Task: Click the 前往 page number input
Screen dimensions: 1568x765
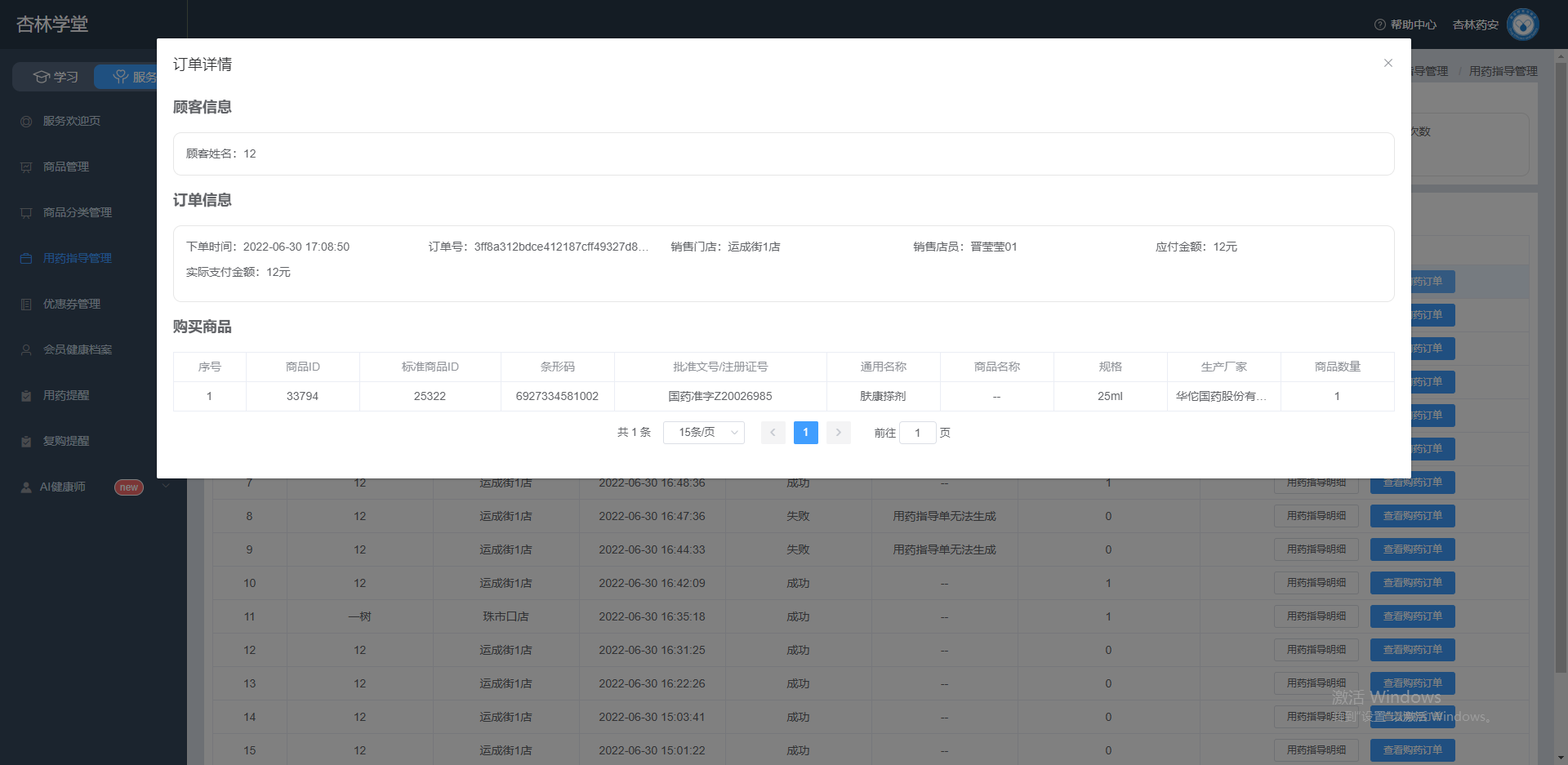Action: pos(917,433)
